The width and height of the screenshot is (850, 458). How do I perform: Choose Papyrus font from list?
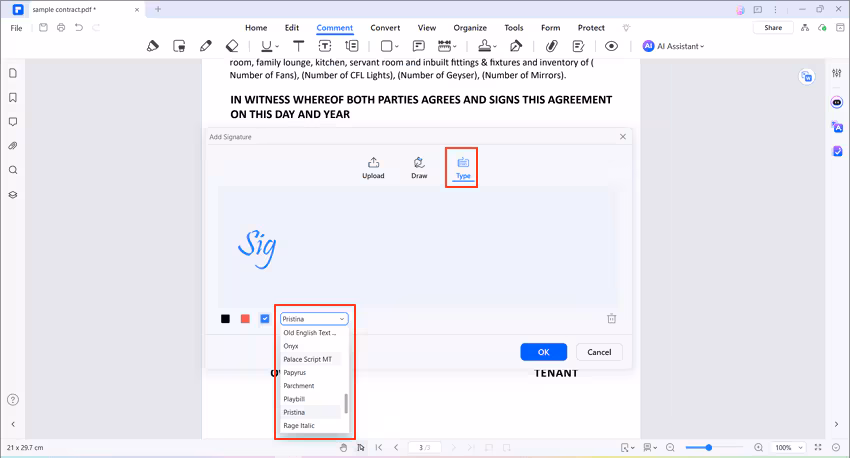point(311,372)
